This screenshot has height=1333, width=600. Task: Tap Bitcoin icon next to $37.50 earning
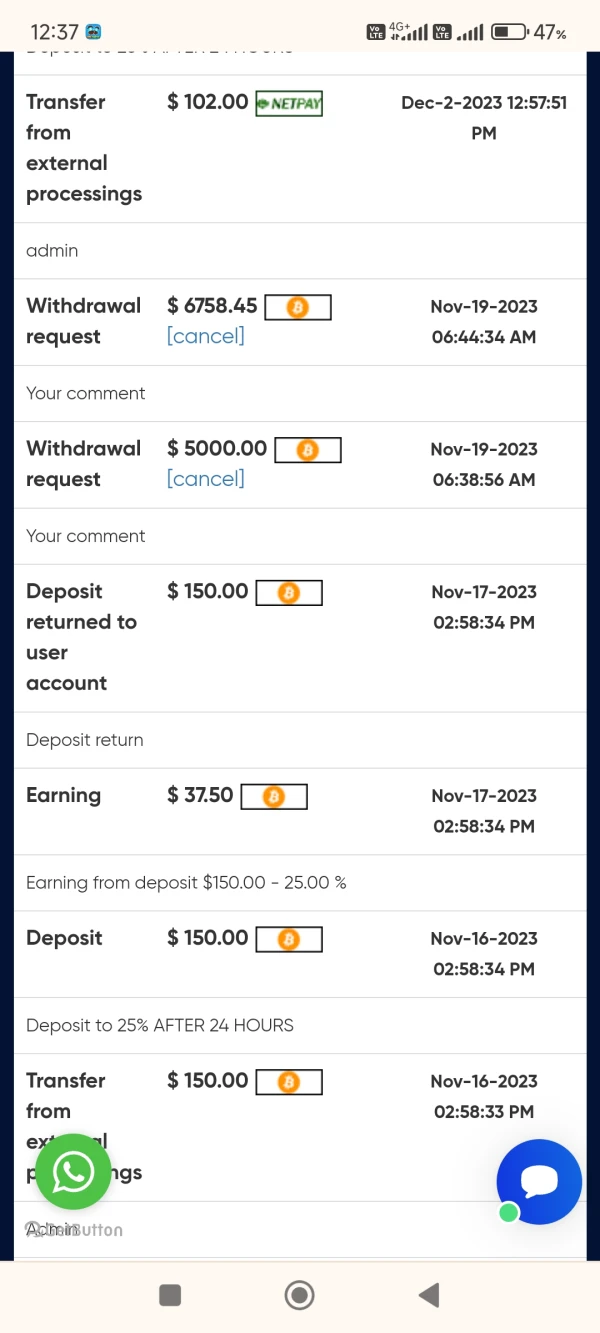274,797
